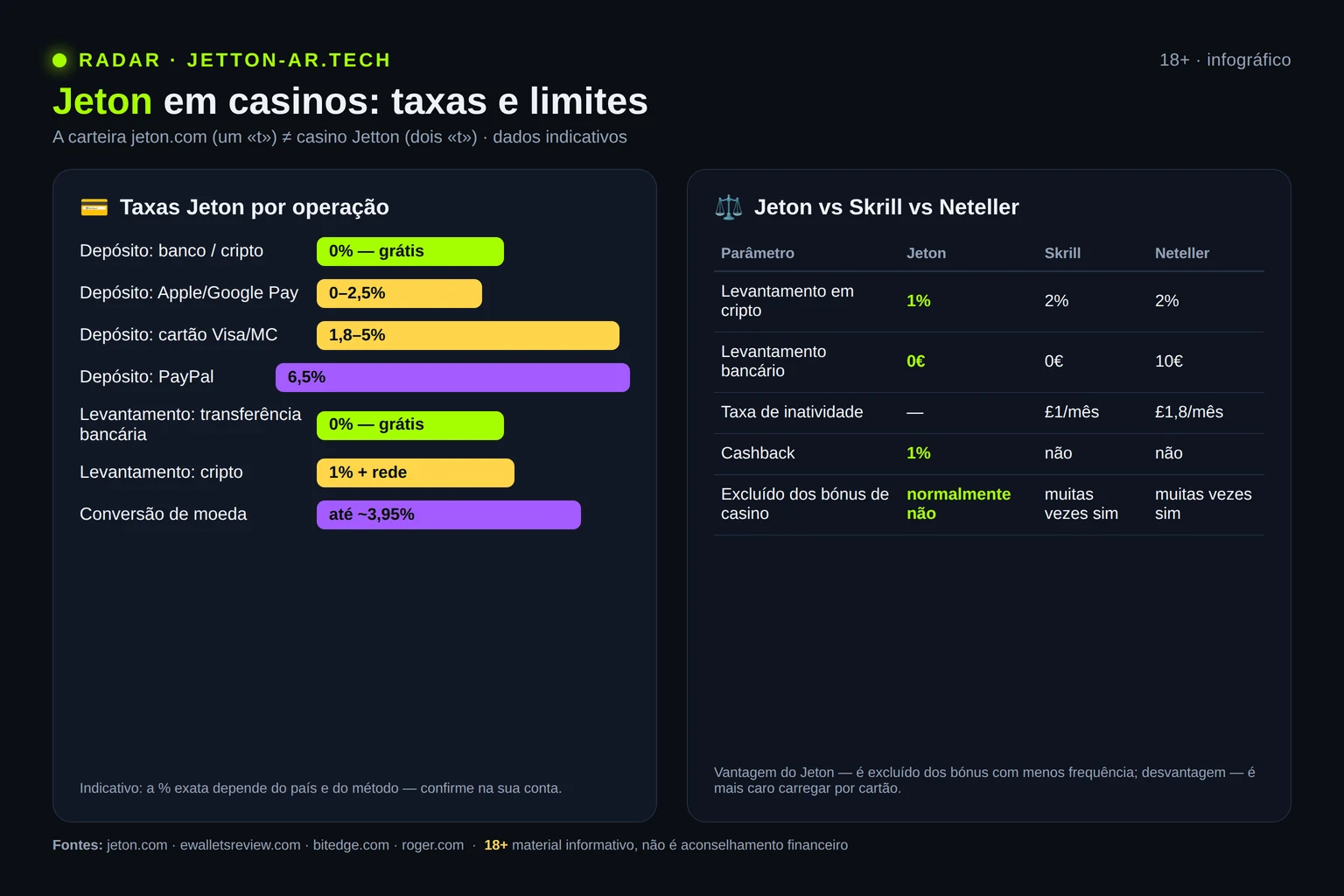Click Jeton's 1% in the Levantamento em cripto row
The width and height of the screenshot is (1344, 896).
pyautogui.click(x=919, y=301)
